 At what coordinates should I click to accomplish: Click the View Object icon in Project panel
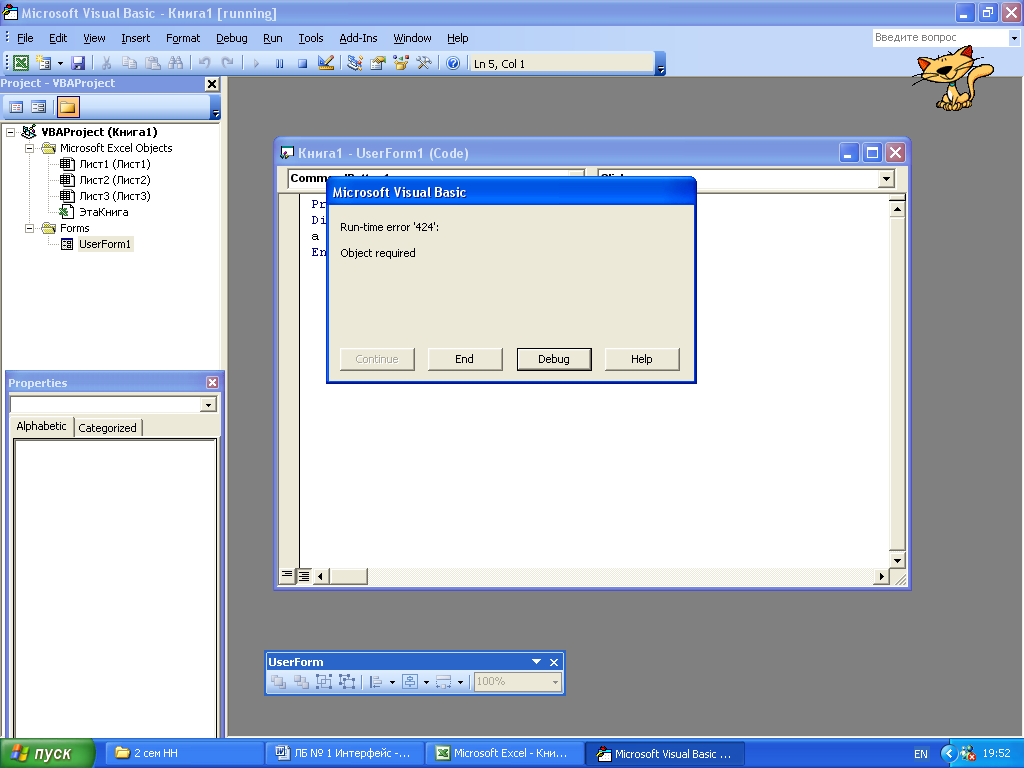[39, 106]
